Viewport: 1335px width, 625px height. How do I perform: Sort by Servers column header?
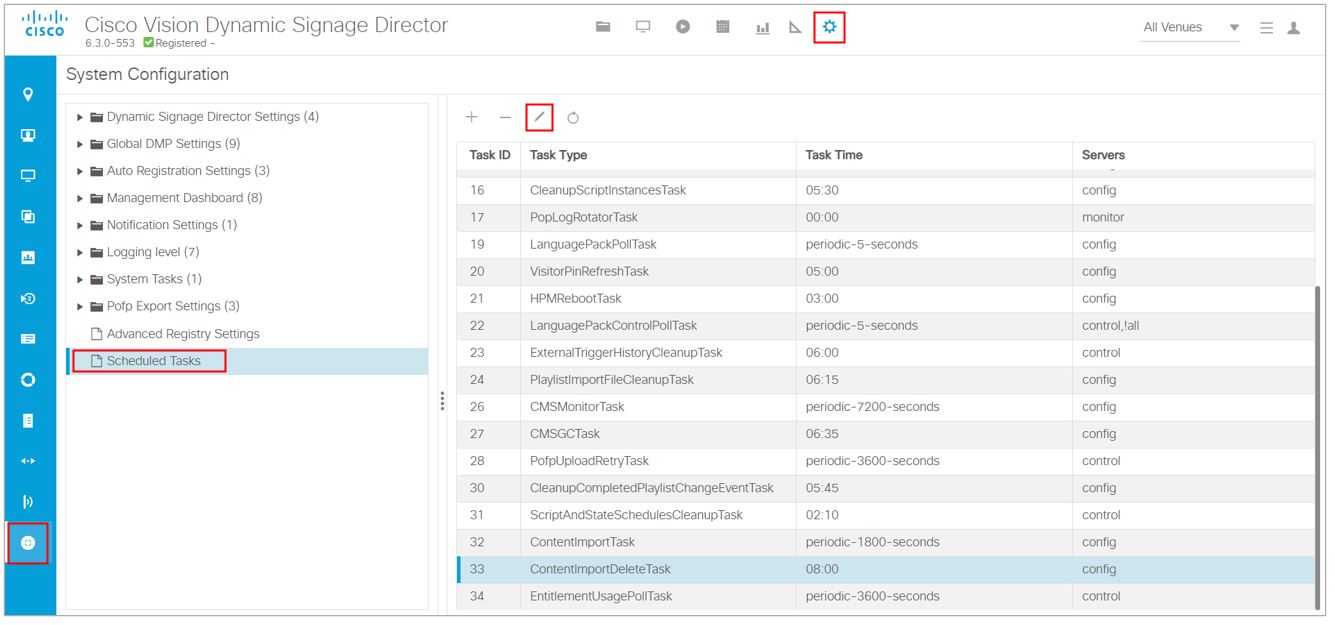(1103, 155)
